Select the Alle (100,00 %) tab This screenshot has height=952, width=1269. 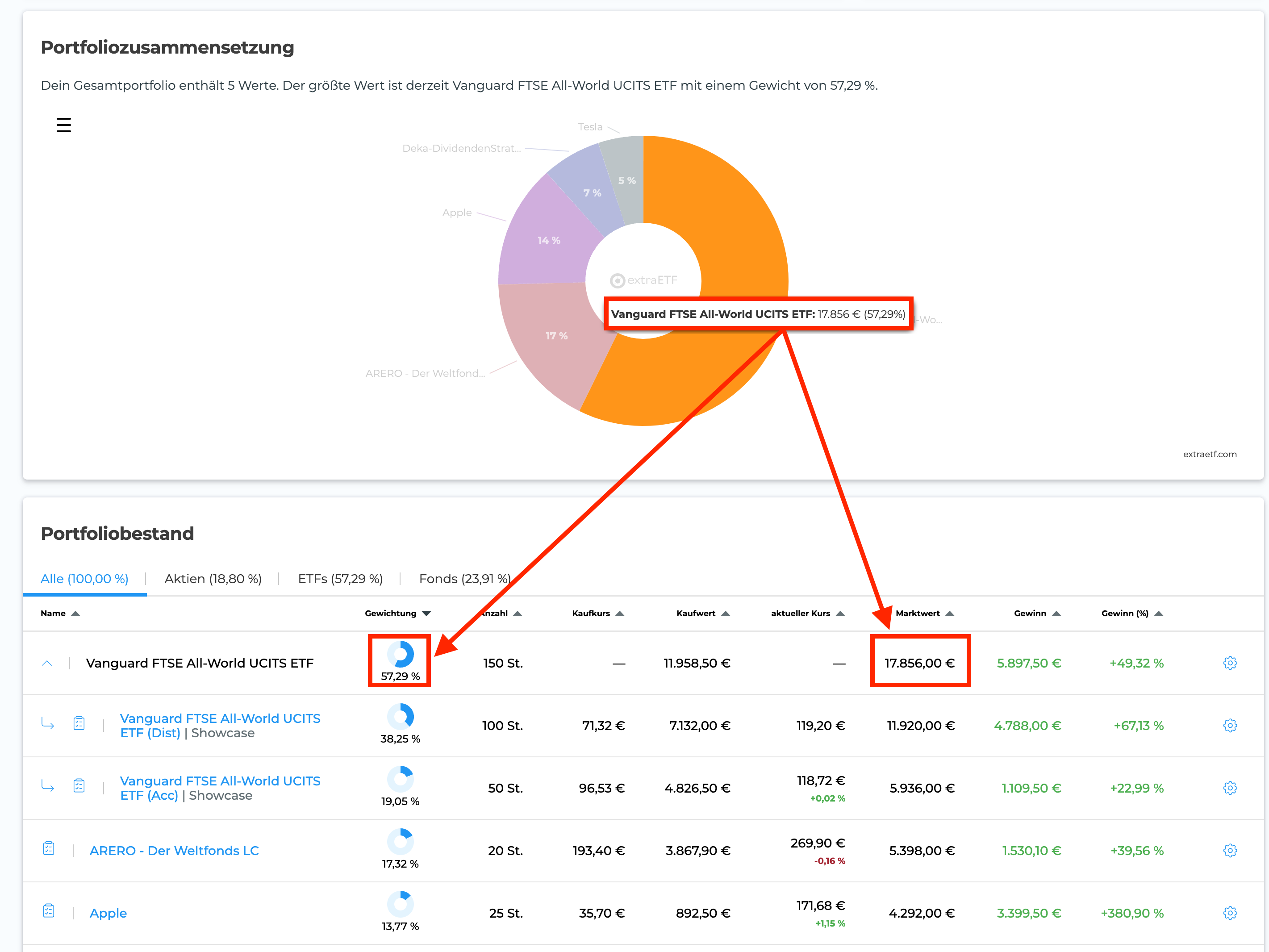pyautogui.click(x=84, y=578)
